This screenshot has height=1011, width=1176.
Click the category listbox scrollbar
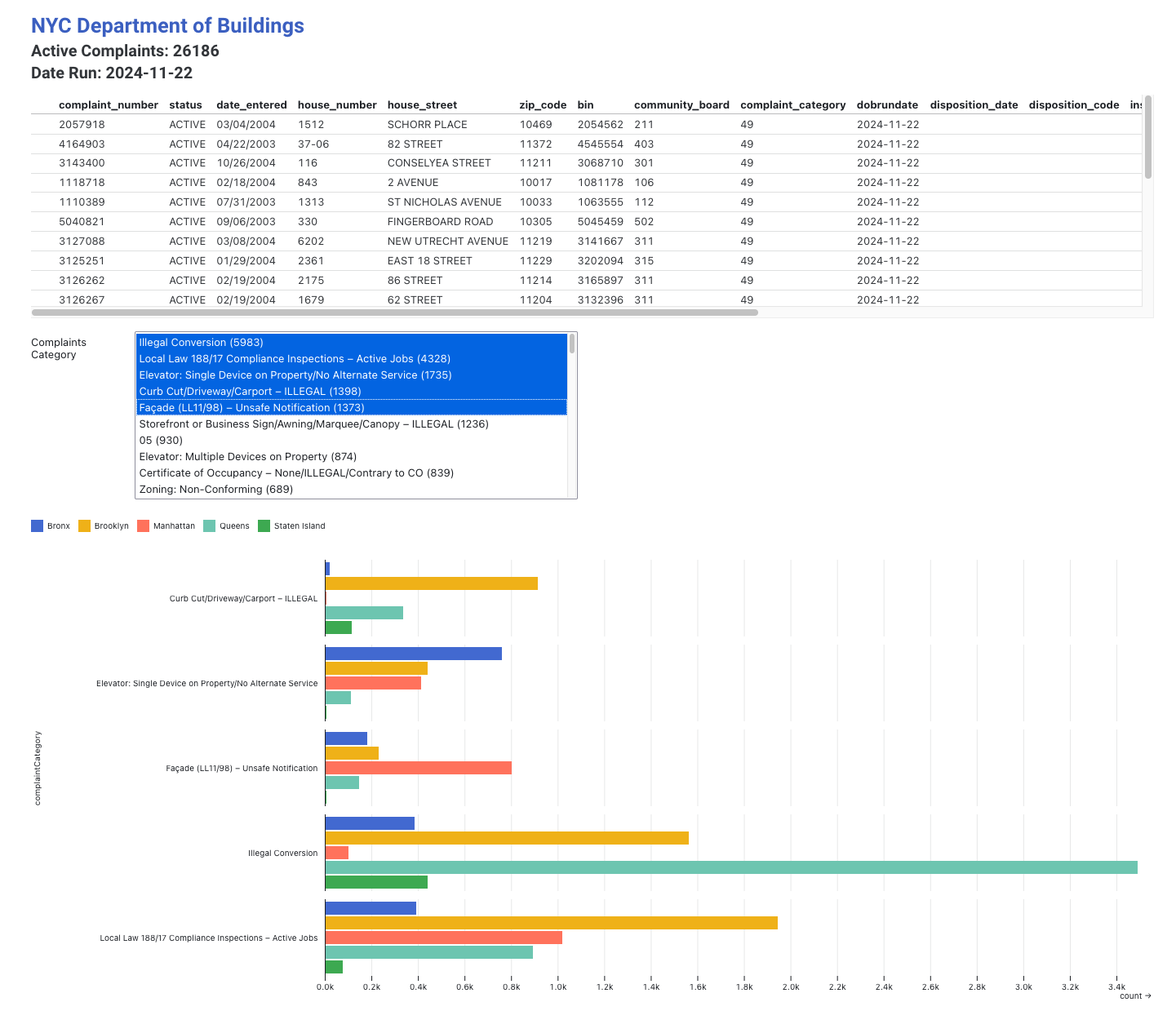[x=572, y=344]
